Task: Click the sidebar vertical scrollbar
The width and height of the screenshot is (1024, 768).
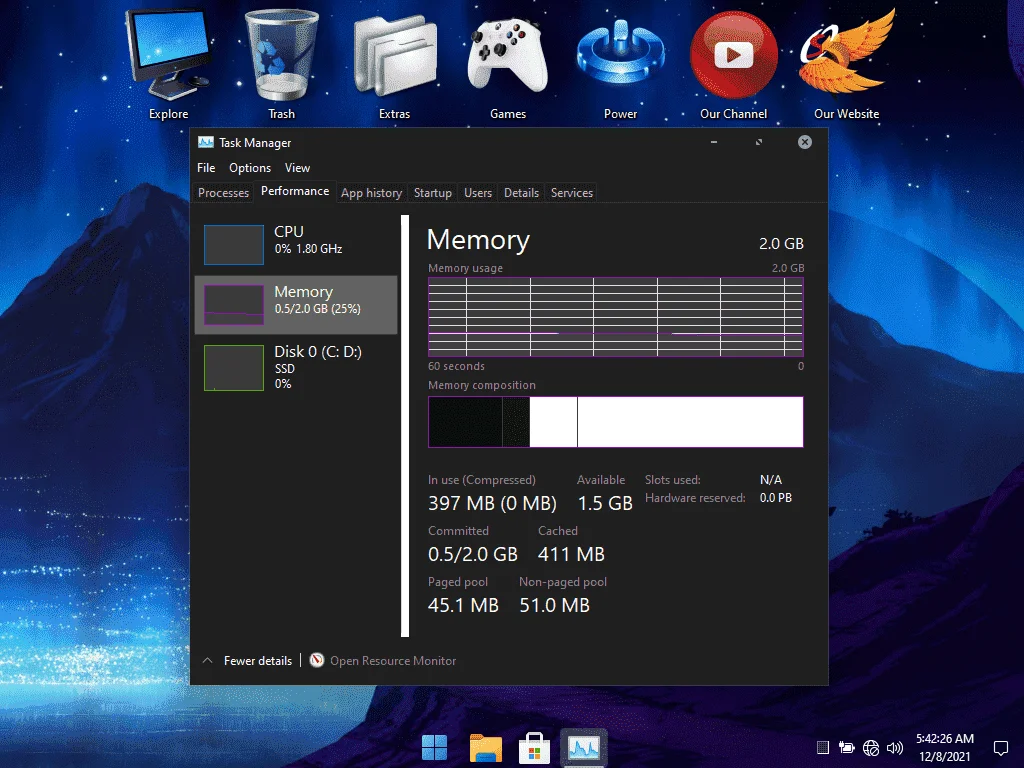Action: tap(405, 426)
